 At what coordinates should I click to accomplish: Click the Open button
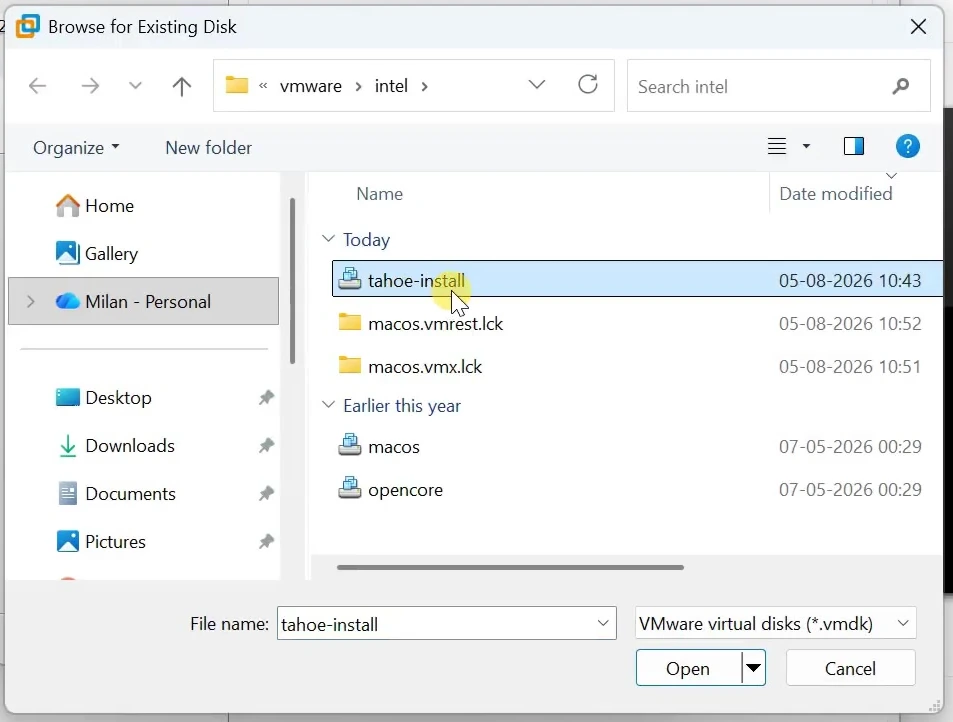pos(689,669)
